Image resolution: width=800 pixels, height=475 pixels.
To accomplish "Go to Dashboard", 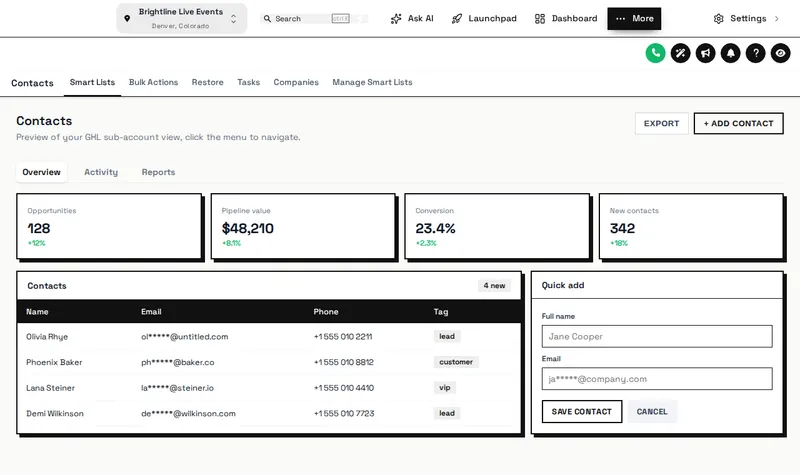I will click(566, 19).
